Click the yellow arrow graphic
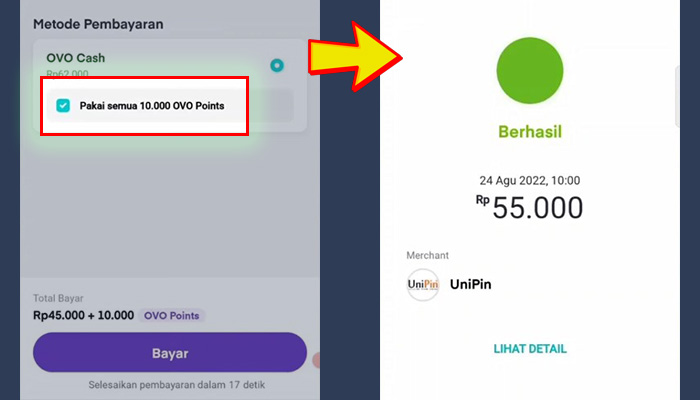The width and height of the screenshot is (700, 400). [x=355, y=57]
